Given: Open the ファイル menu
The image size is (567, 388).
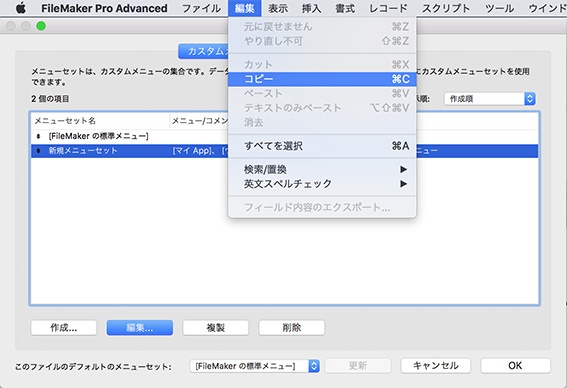Looking at the screenshot, I should coord(201,8).
